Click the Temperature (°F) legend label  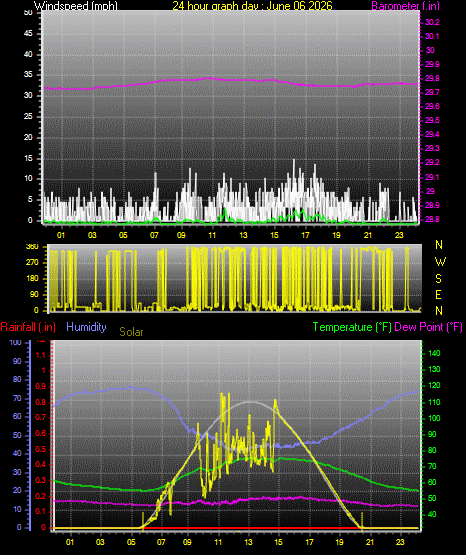click(352, 327)
